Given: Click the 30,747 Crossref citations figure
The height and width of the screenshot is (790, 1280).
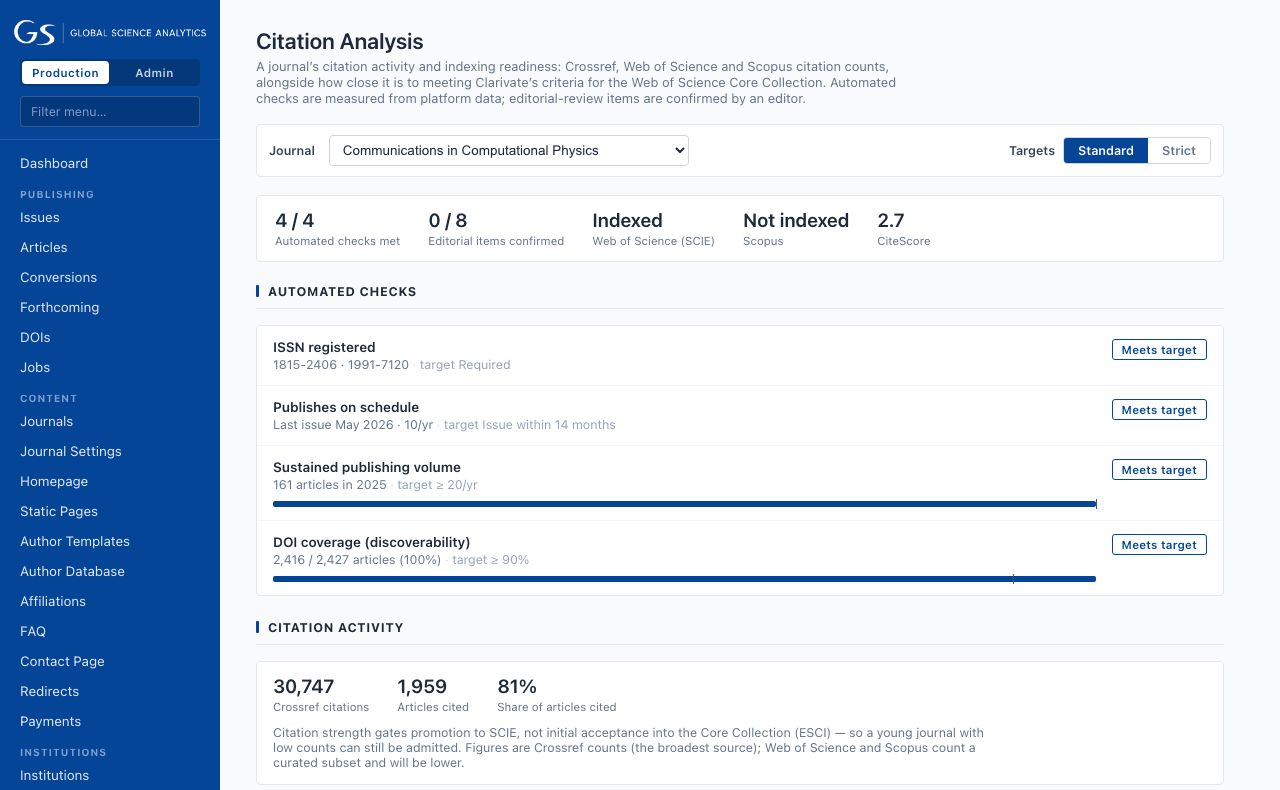Looking at the screenshot, I should (x=321, y=695).
